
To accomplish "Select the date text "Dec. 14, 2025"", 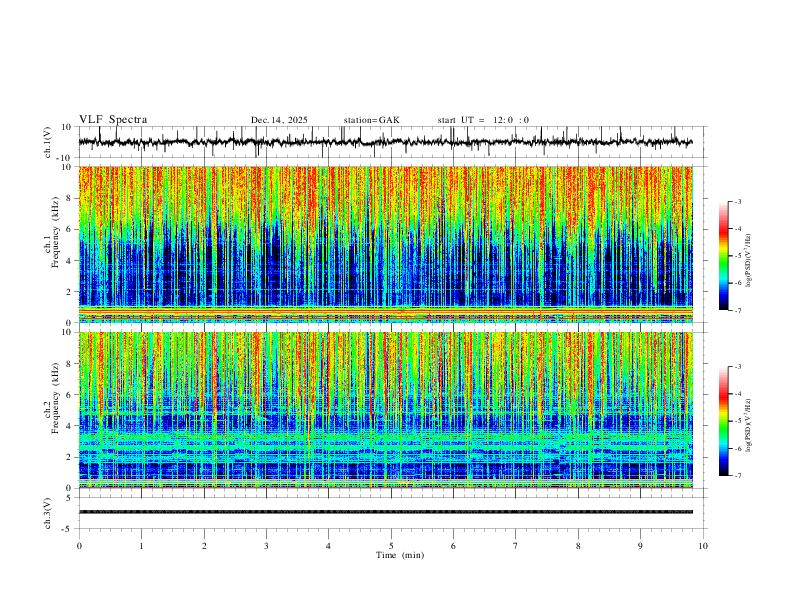I will (279, 120).
